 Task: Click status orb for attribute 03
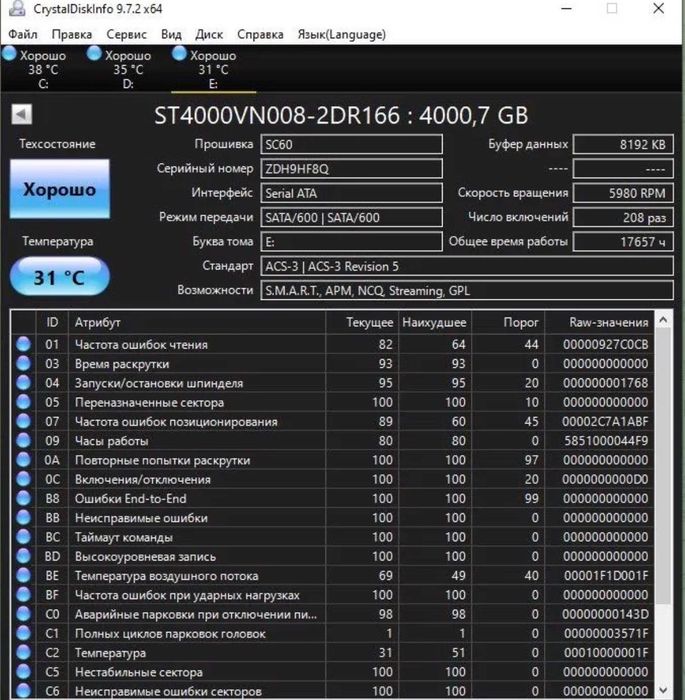(23, 363)
